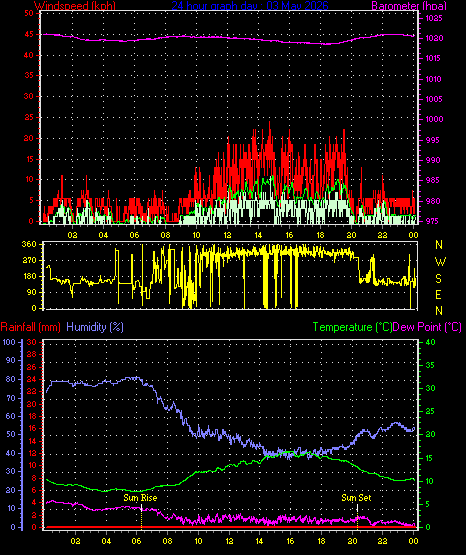
Task: Click the E compass direction label
Action: pos(438,294)
